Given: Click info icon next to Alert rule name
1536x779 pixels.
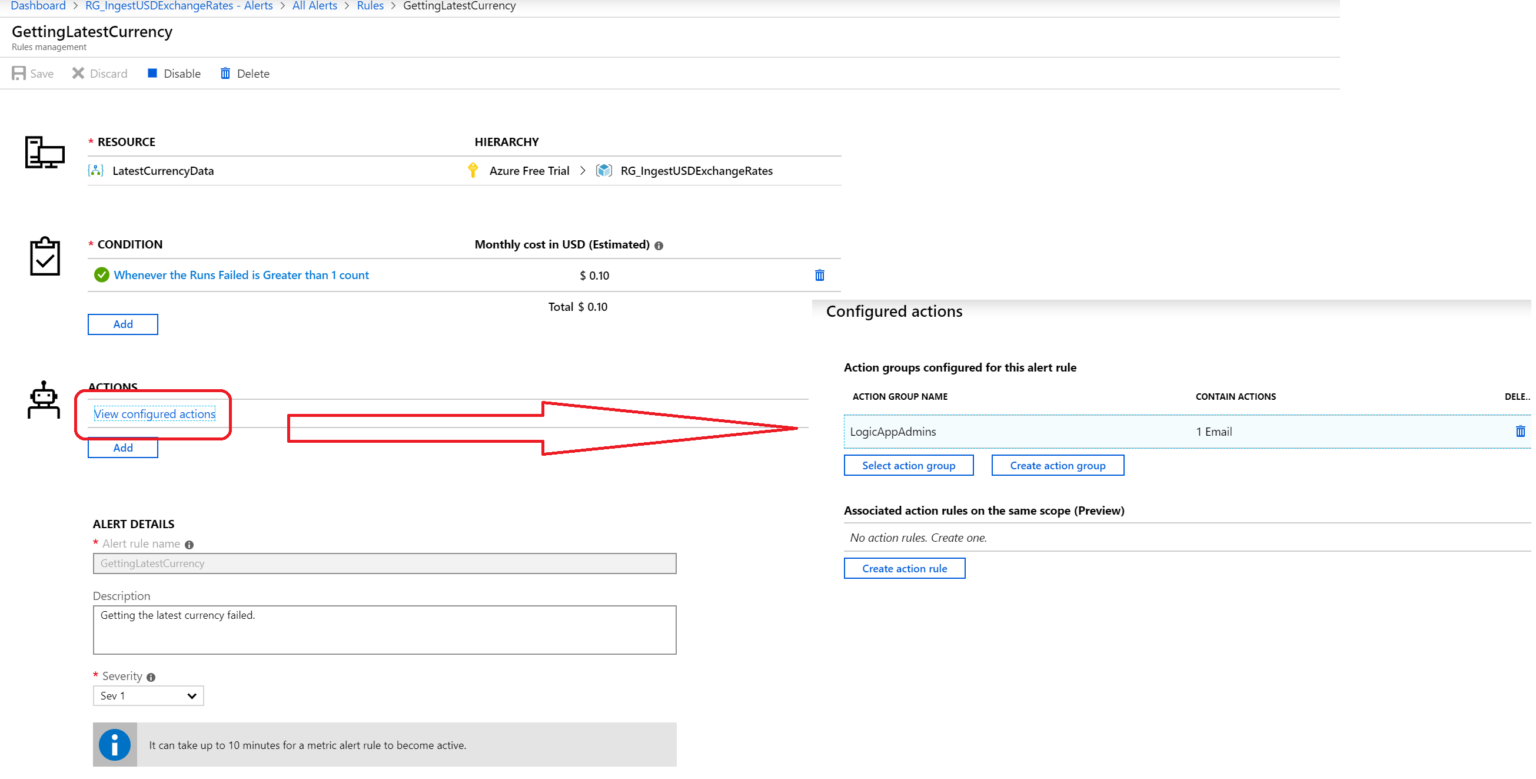Looking at the screenshot, I should [189, 545].
